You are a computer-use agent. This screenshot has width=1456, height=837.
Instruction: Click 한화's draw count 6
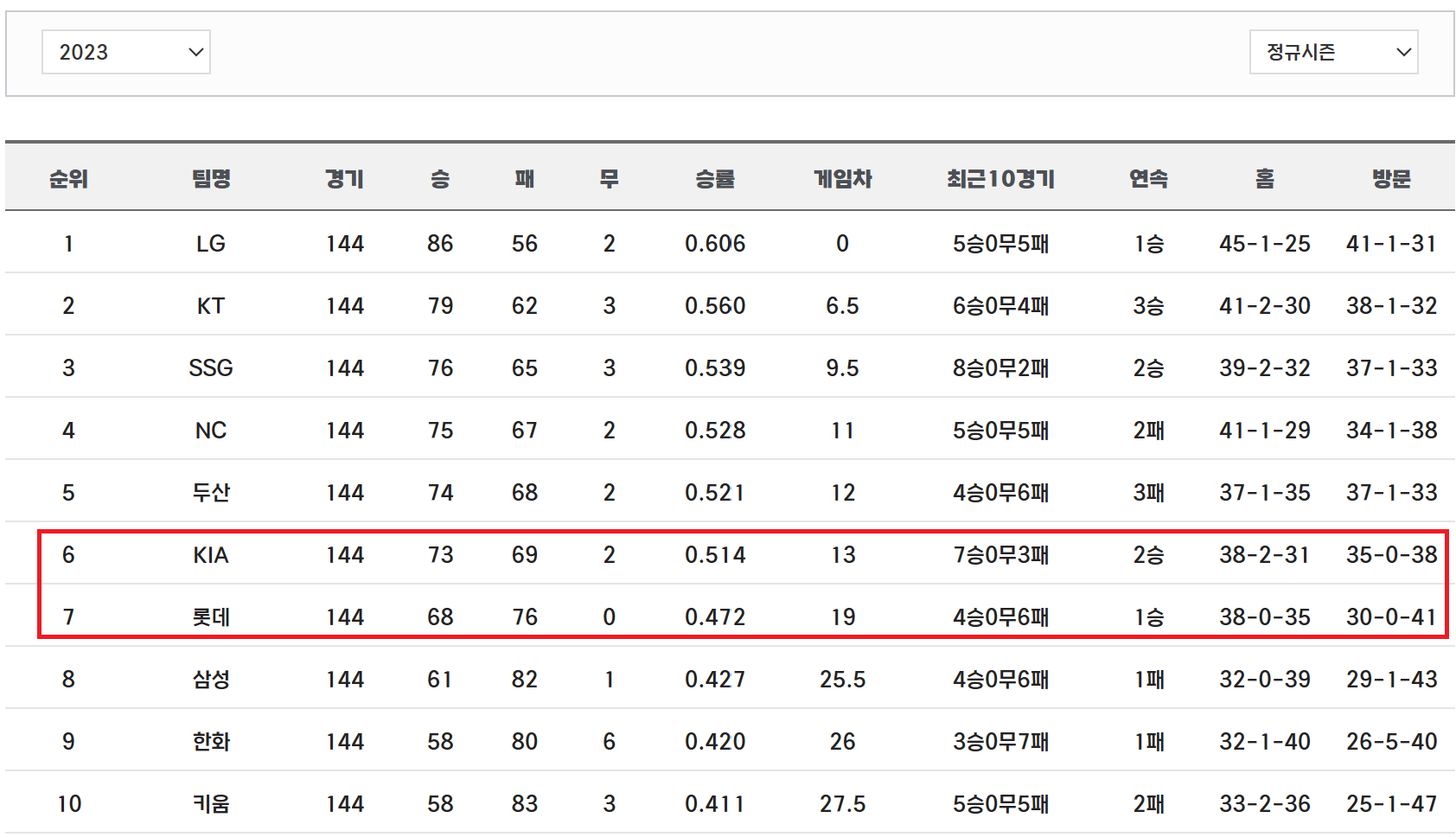(610, 742)
